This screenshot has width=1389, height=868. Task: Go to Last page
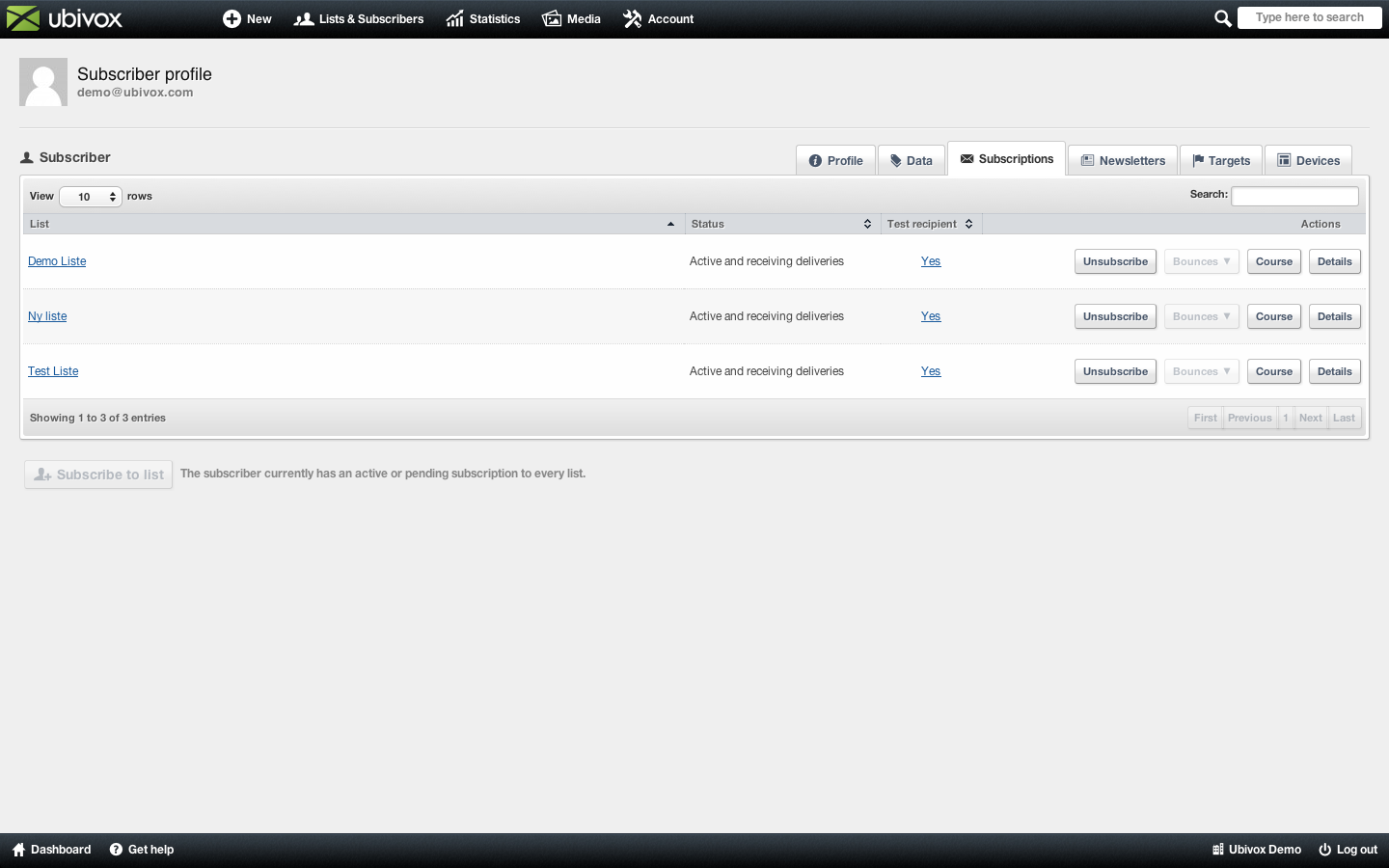(x=1344, y=418)
